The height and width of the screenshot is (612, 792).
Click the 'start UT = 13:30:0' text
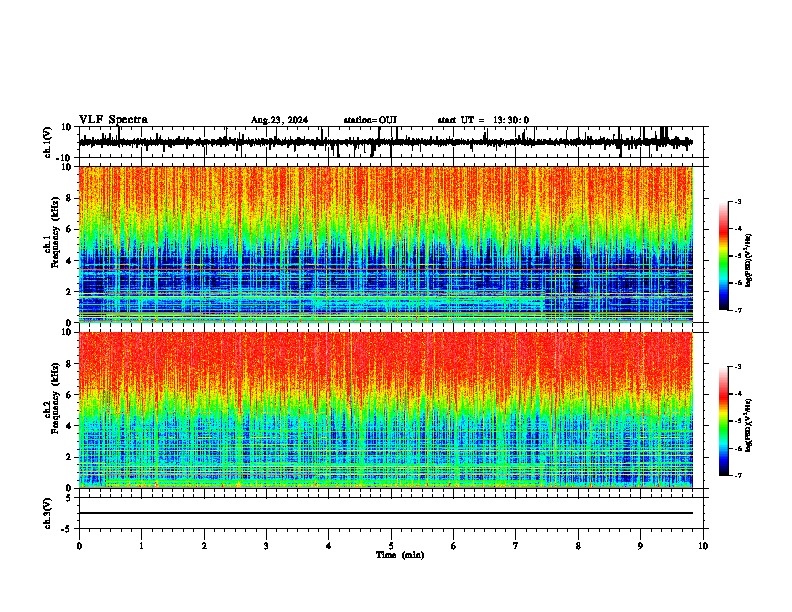[483, 120]
